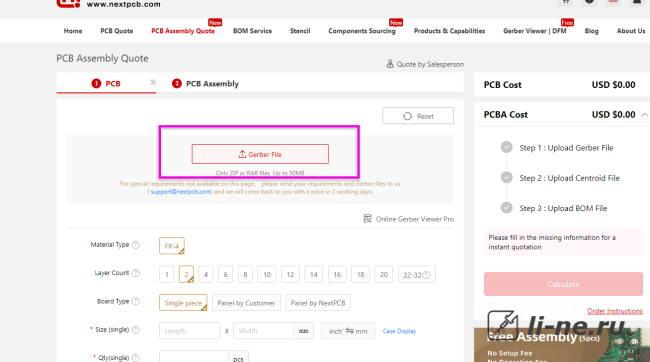The height and width of the screenshot is (362, 650).
Task: Select 2 layer count option
Action: click(186, 275)
